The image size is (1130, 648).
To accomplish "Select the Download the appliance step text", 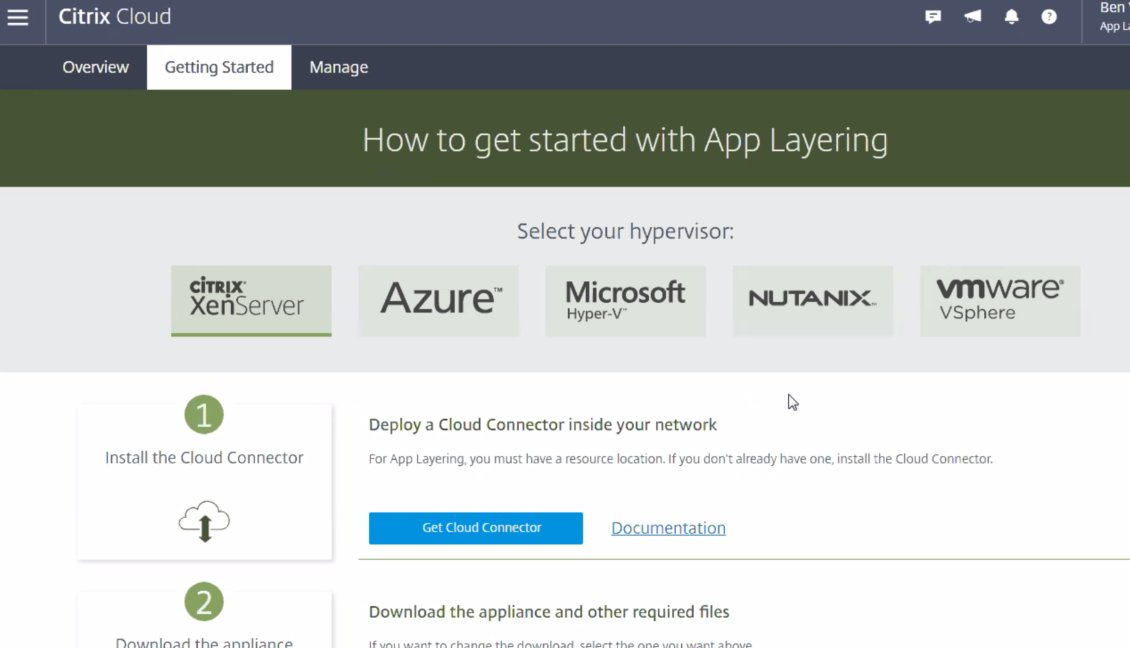I will [204, 642].
